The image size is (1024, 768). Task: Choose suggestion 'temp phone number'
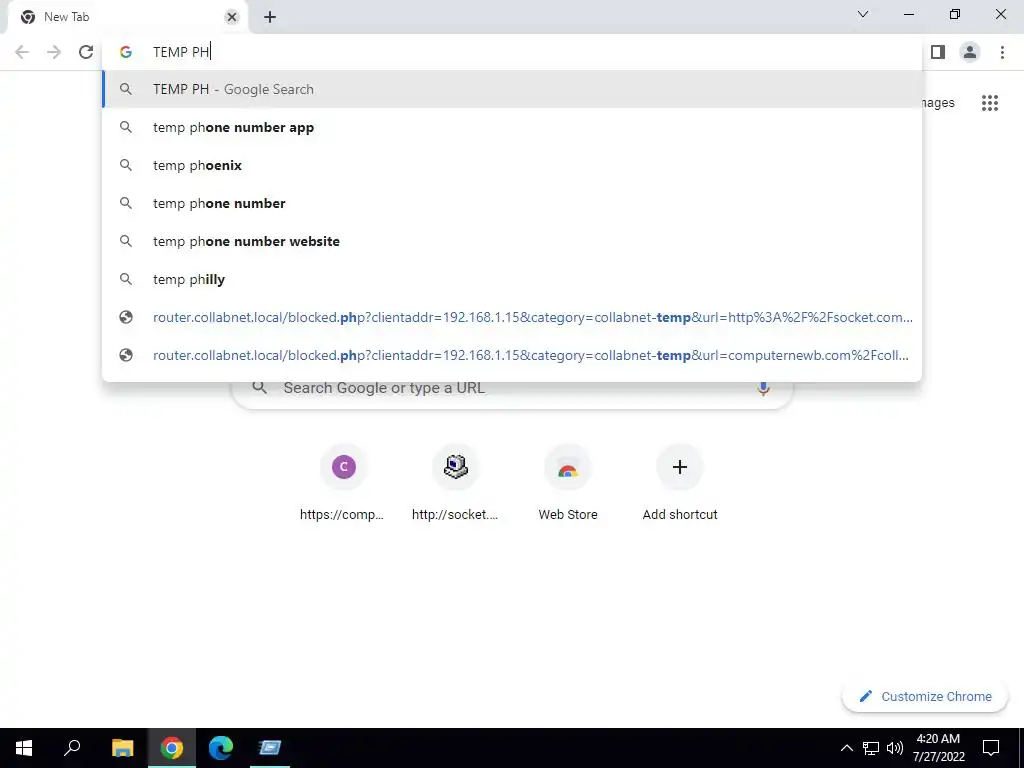pos(512,203)
